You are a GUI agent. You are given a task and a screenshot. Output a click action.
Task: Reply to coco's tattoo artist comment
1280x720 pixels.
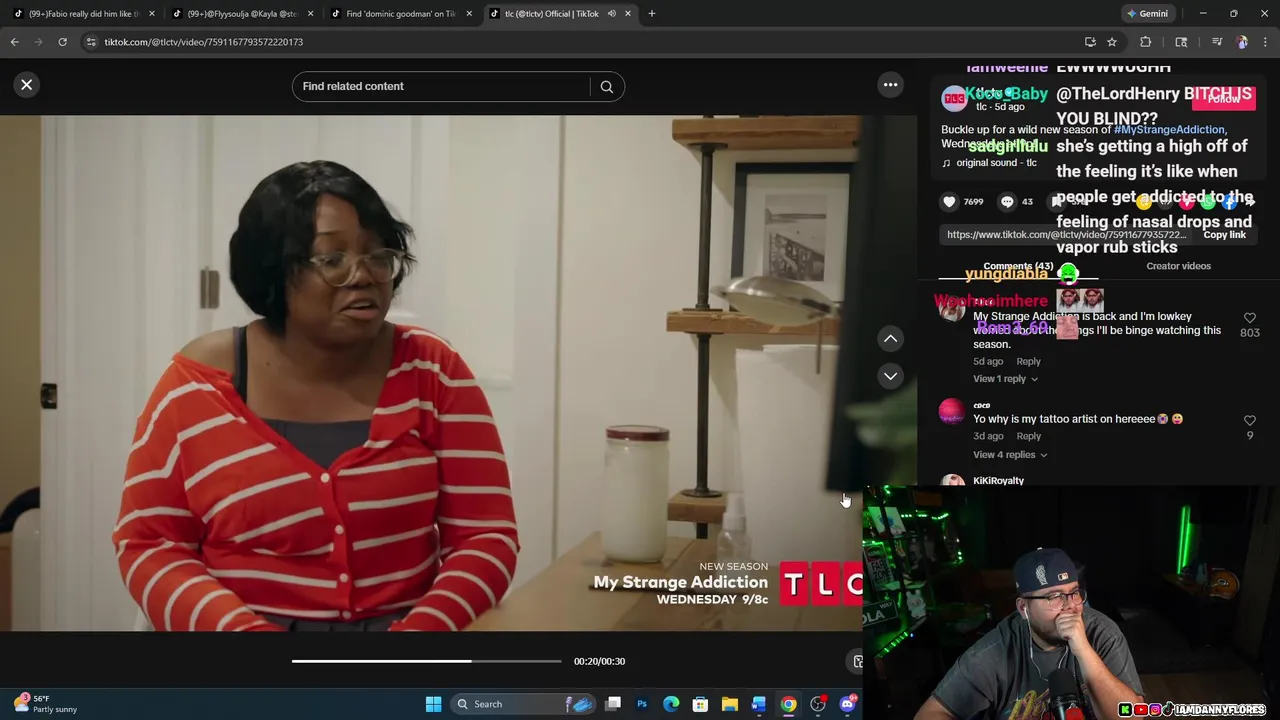coord(1028,437)
